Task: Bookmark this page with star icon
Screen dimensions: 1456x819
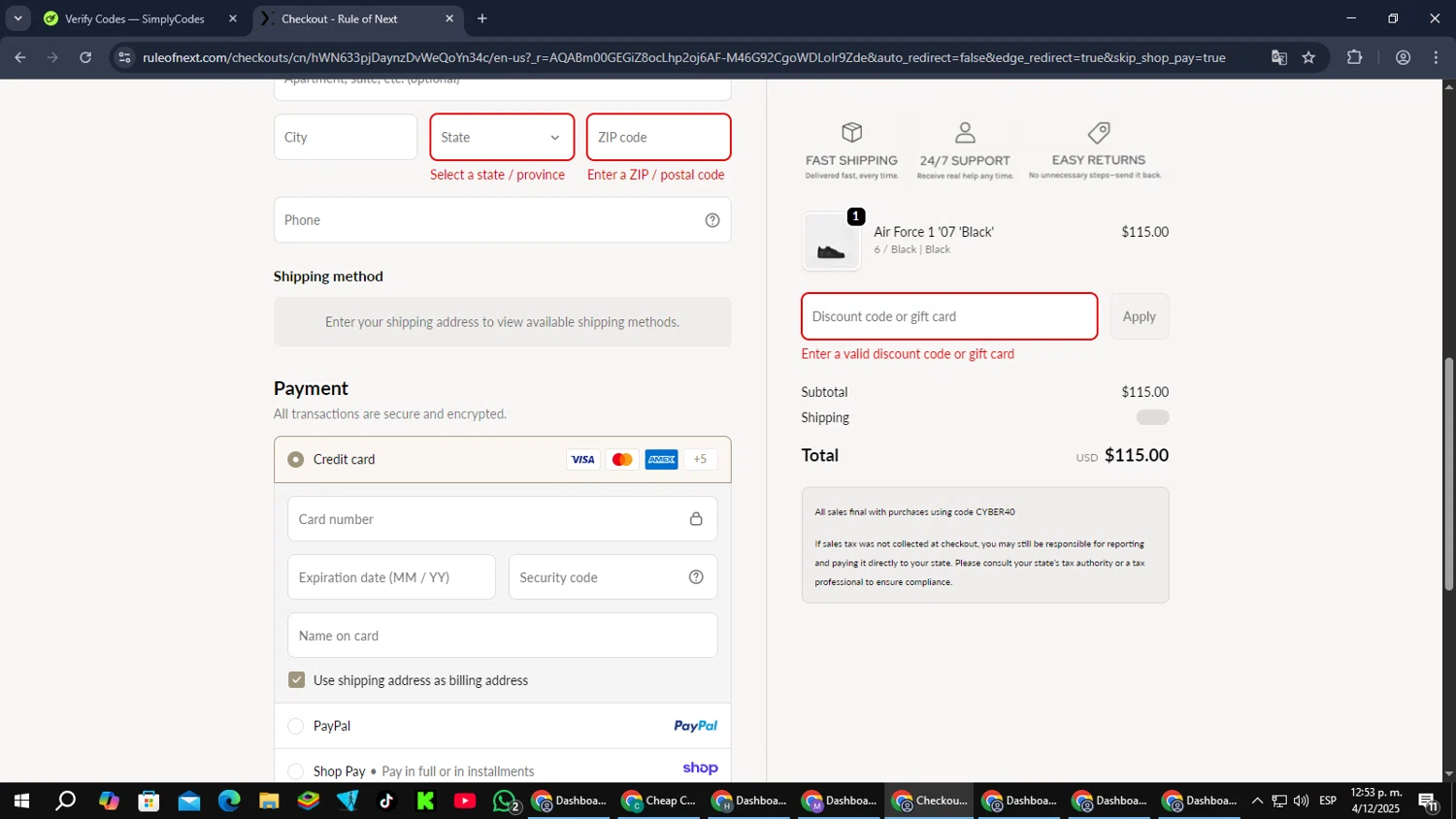Action: point(1308,57)
